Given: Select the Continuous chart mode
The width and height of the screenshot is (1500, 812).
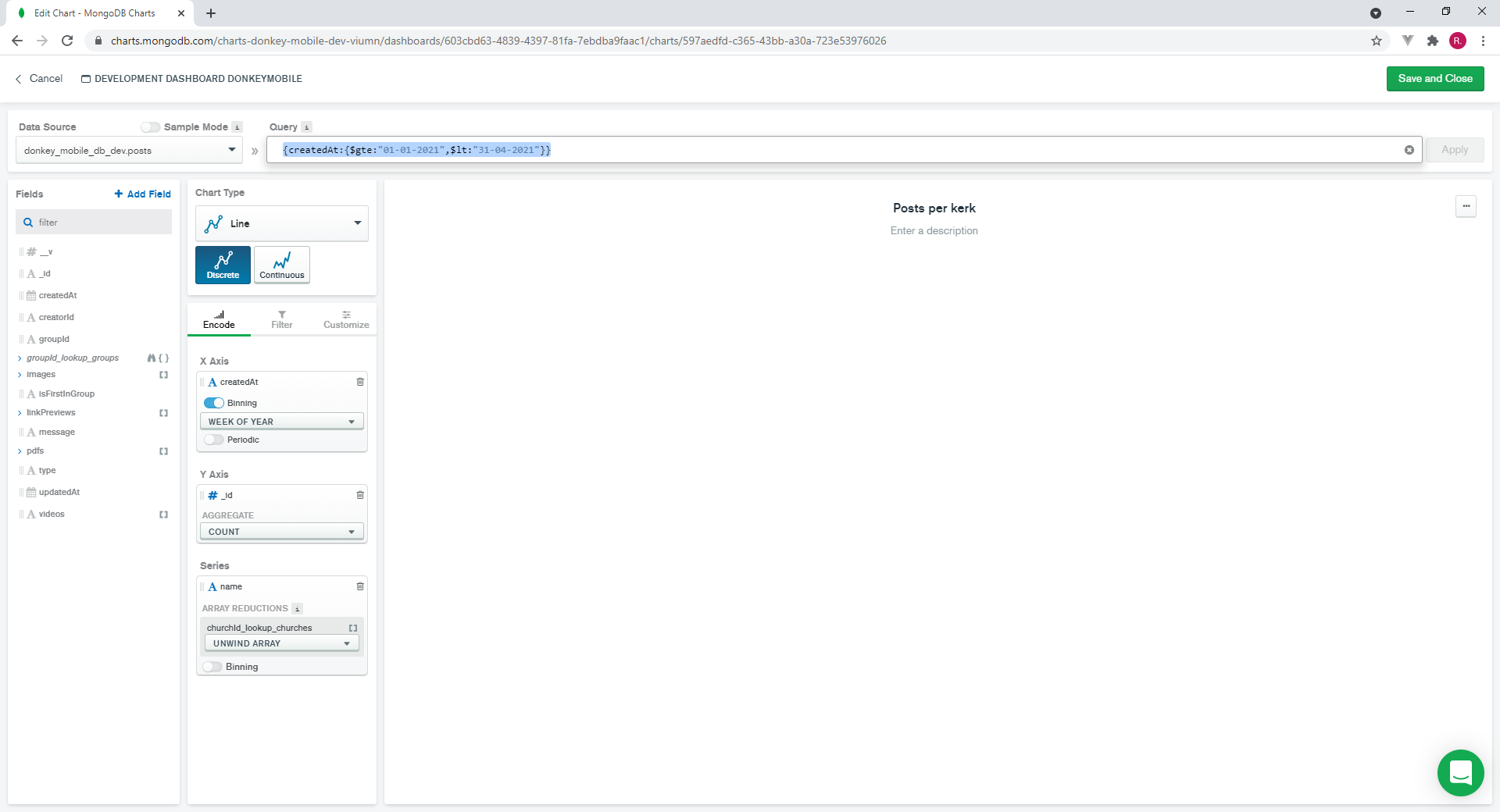Looking at the screenshot, I should click(x=280, y=265).
